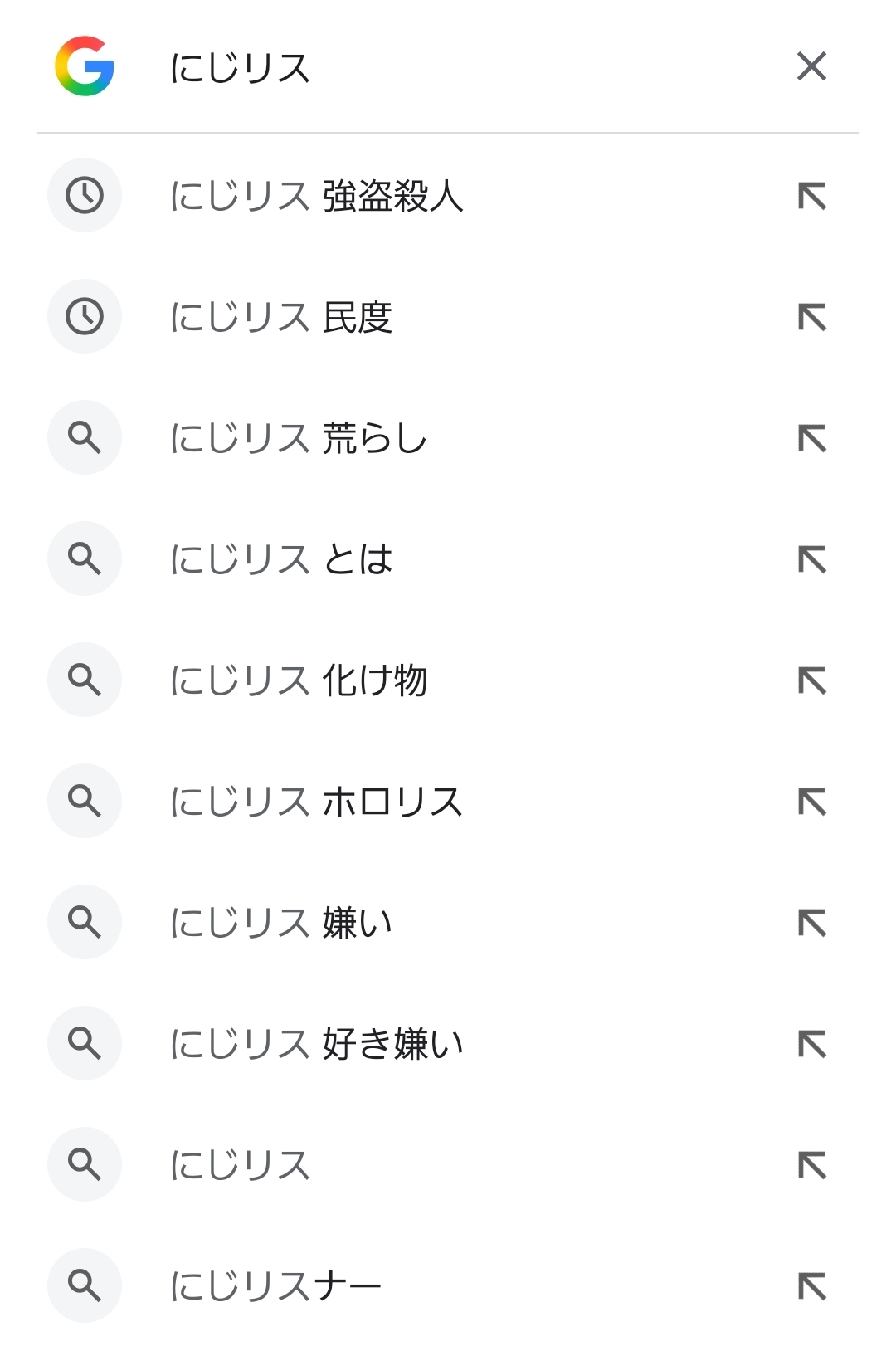This screenshot has width=896, height=1346.
Task: Click clock history icon beside 民度
Action: click(x=85, y=317)
